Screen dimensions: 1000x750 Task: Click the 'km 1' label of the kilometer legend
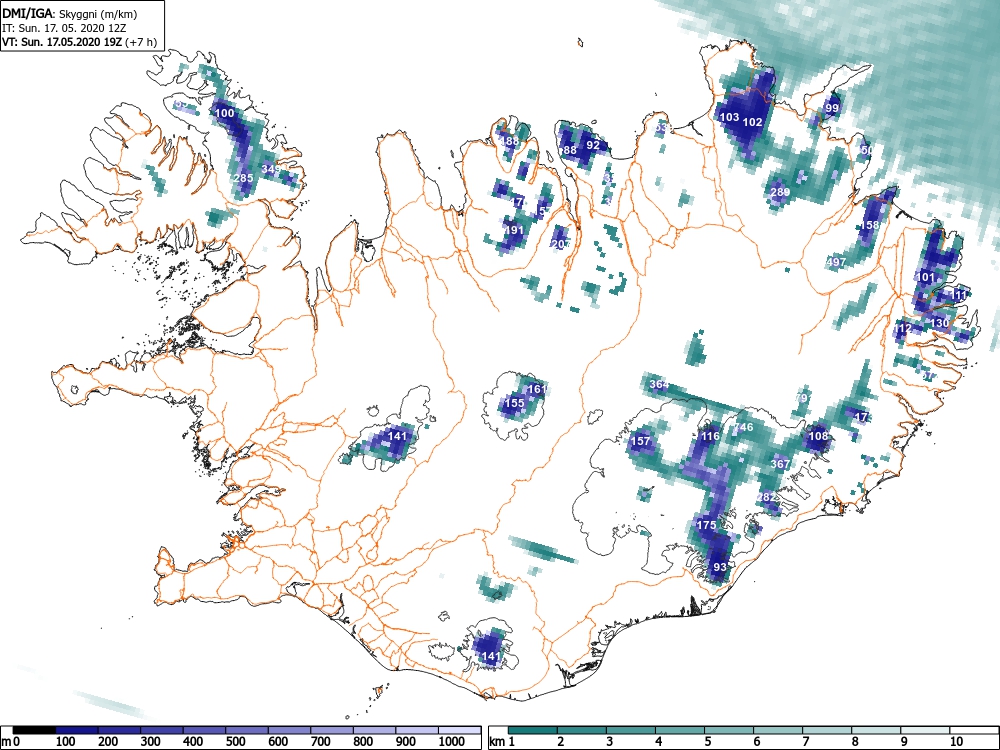502,742
